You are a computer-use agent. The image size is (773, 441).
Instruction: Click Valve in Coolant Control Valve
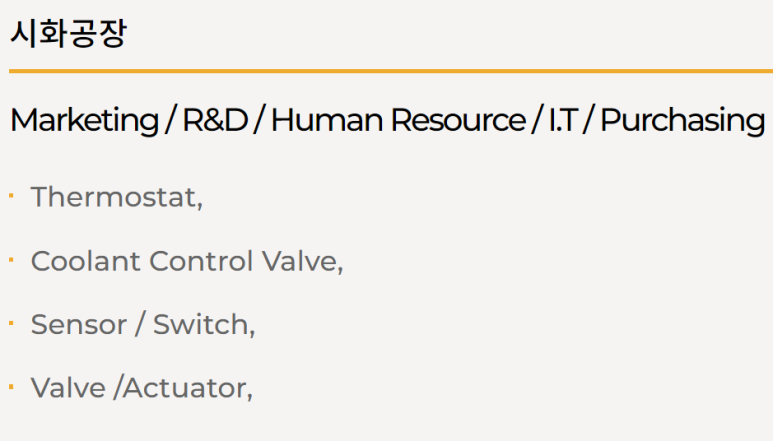coord(302,261)
